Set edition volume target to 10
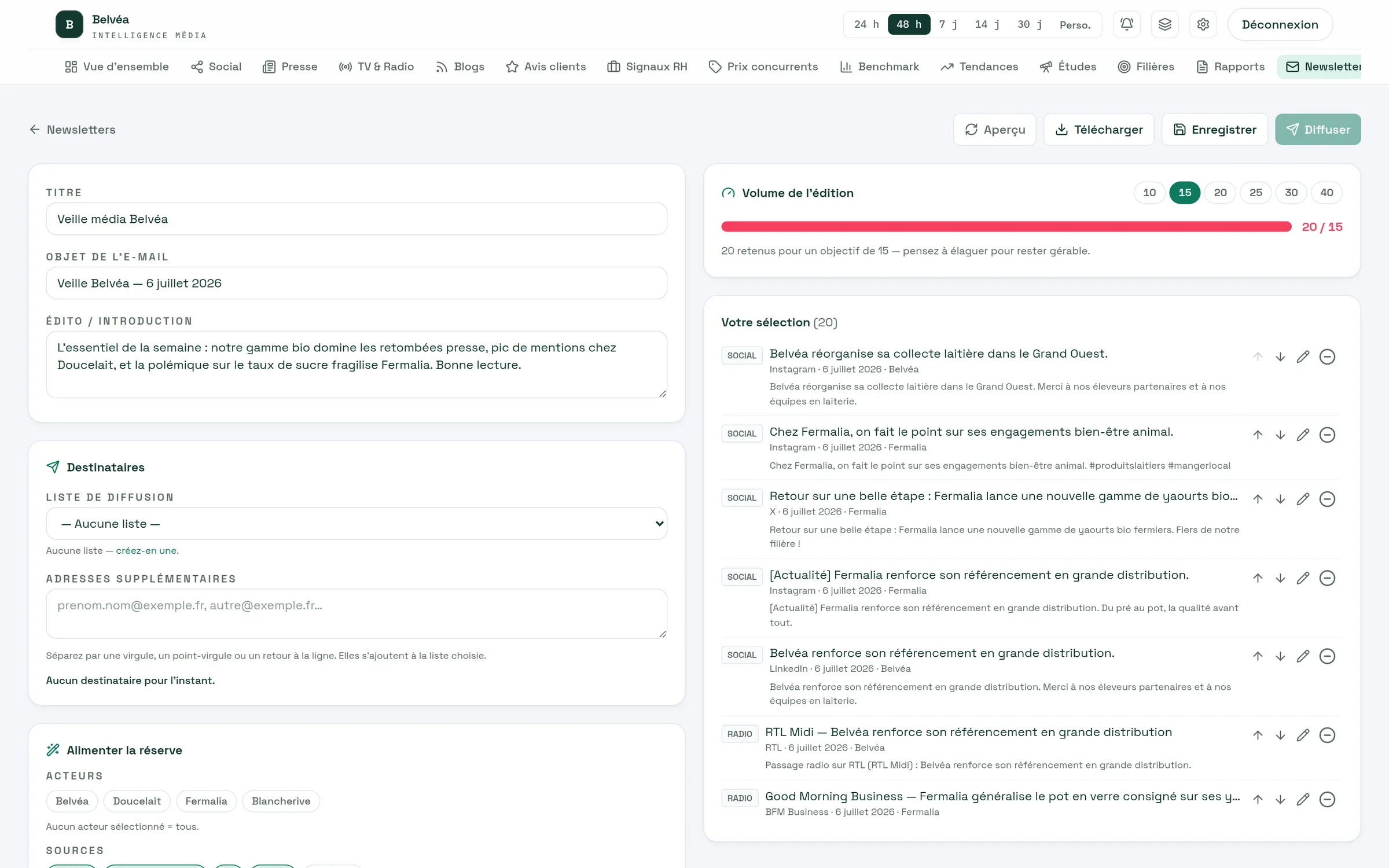1389x868 pixels. (1149, 193)
